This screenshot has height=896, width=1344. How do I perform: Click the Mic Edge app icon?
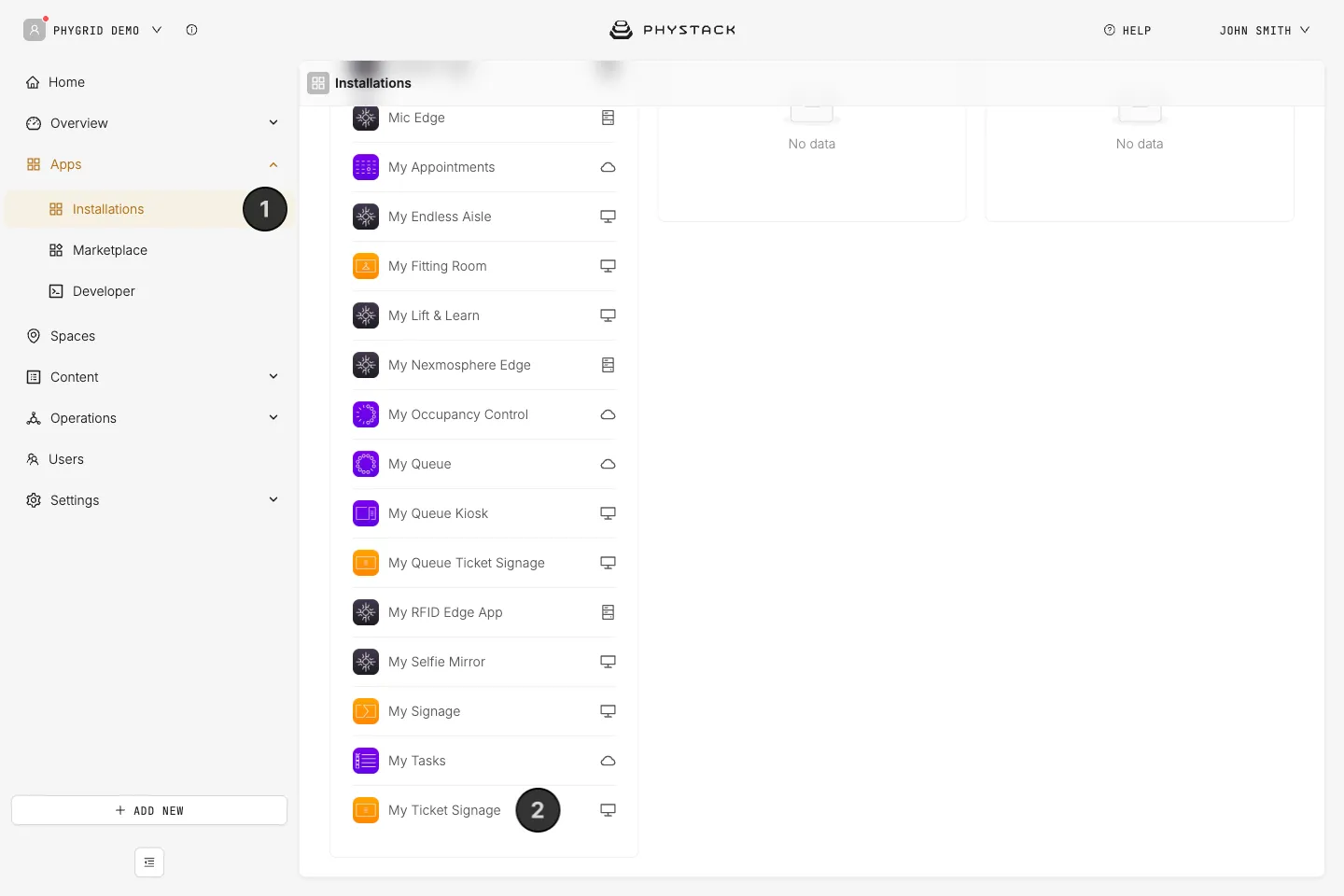366,118
